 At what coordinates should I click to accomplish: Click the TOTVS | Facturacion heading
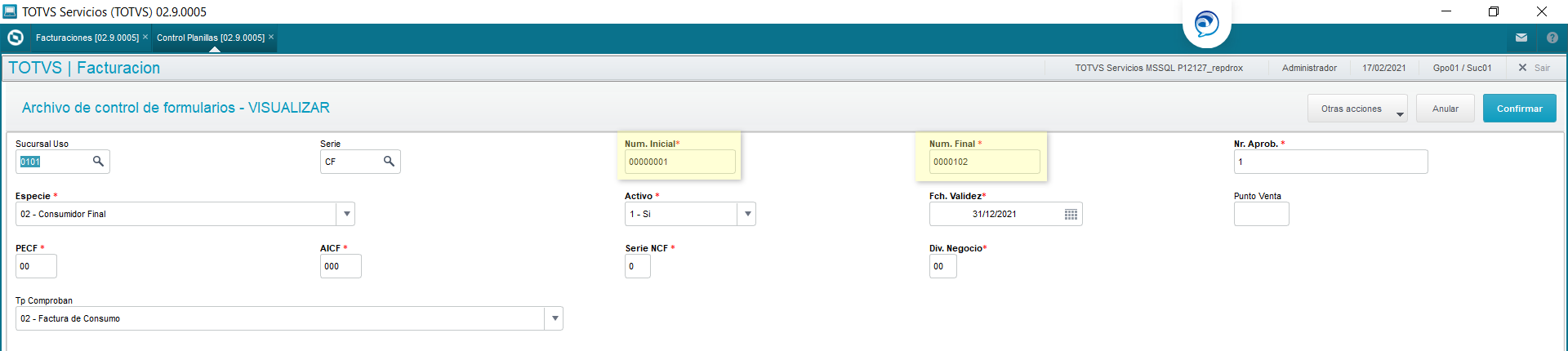click(84, 68)
